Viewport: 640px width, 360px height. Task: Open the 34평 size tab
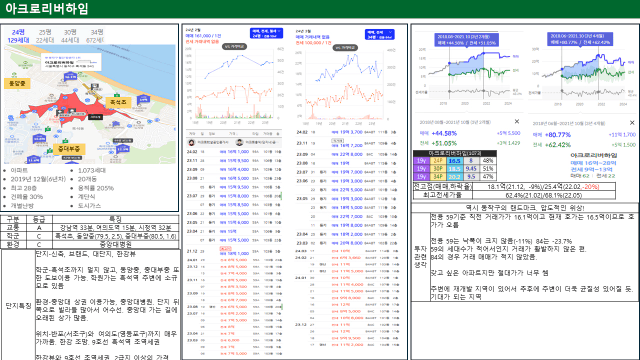click(x=95, y=36)
